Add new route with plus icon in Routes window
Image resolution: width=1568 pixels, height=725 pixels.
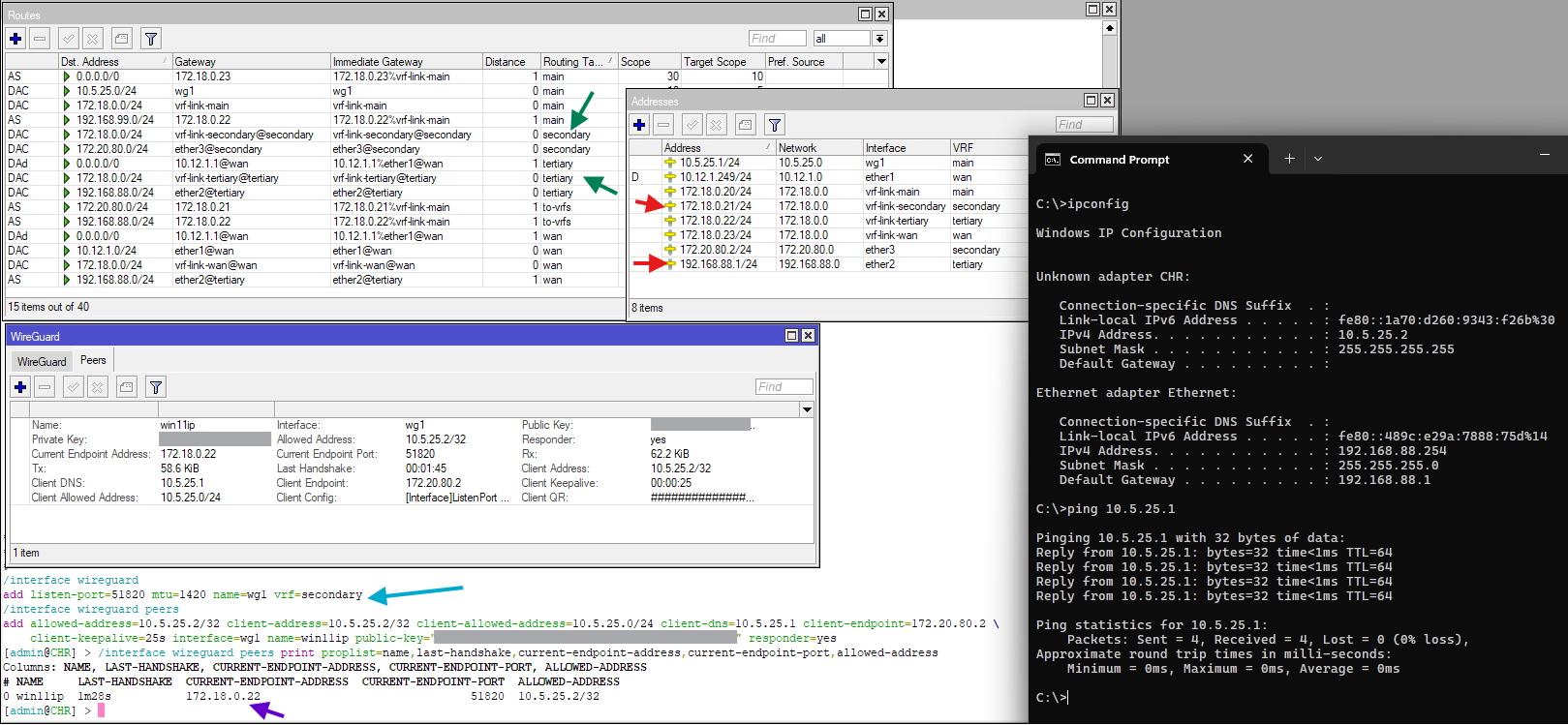coord(15,39)
